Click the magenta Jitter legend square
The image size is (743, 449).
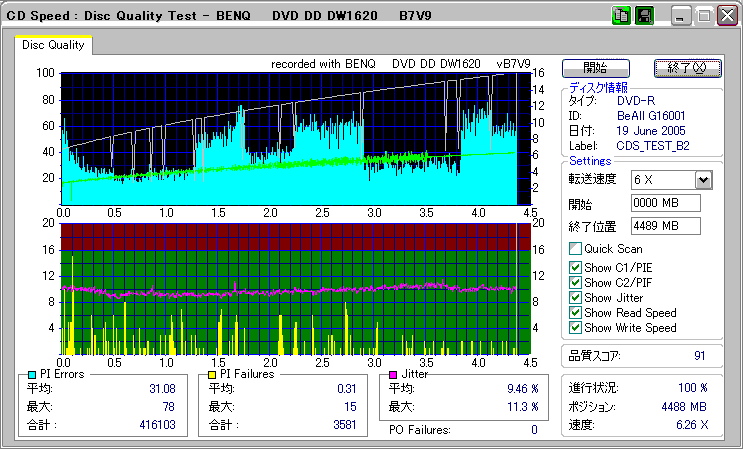pyautogui.click(x=394, y=374)
